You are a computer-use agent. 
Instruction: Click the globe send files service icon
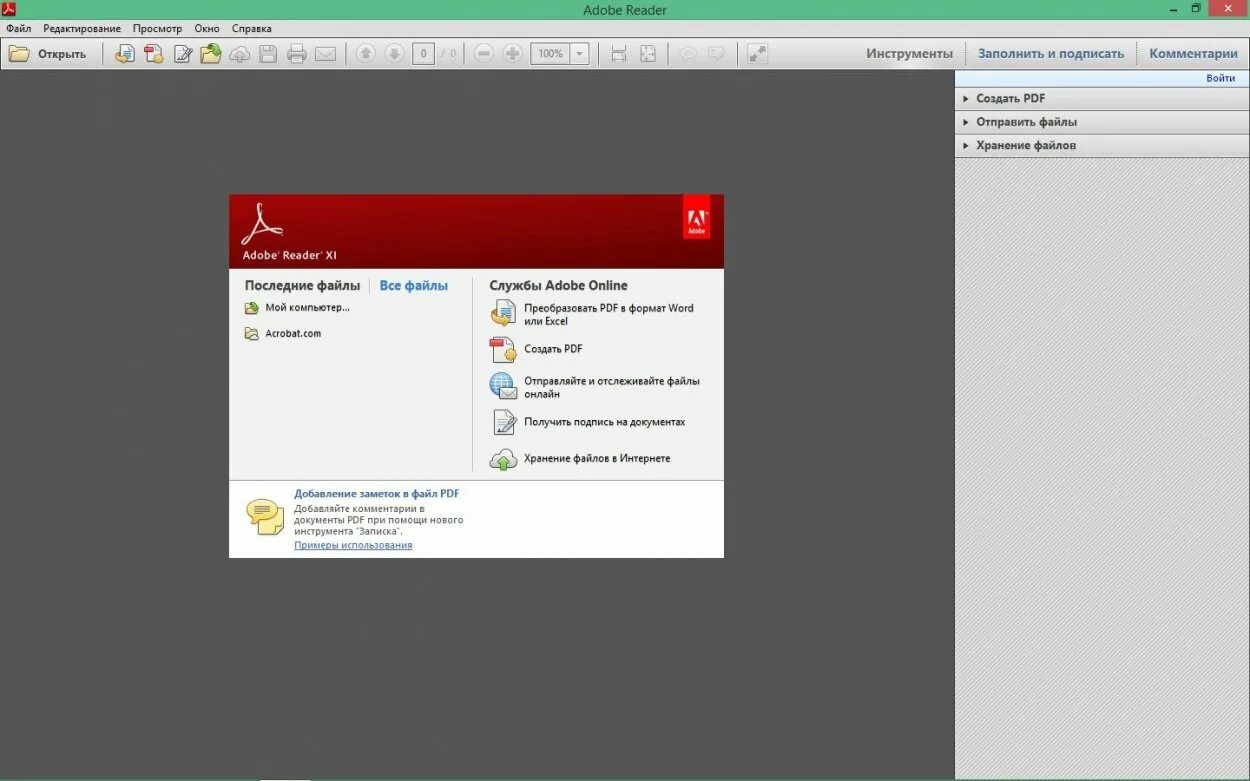pos(503,386)
